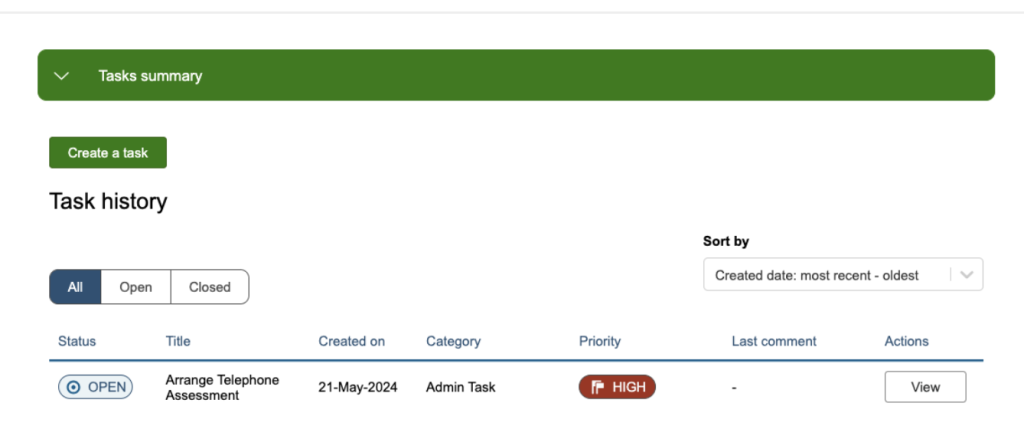Select the All filter tab

[x=75, y=287]
